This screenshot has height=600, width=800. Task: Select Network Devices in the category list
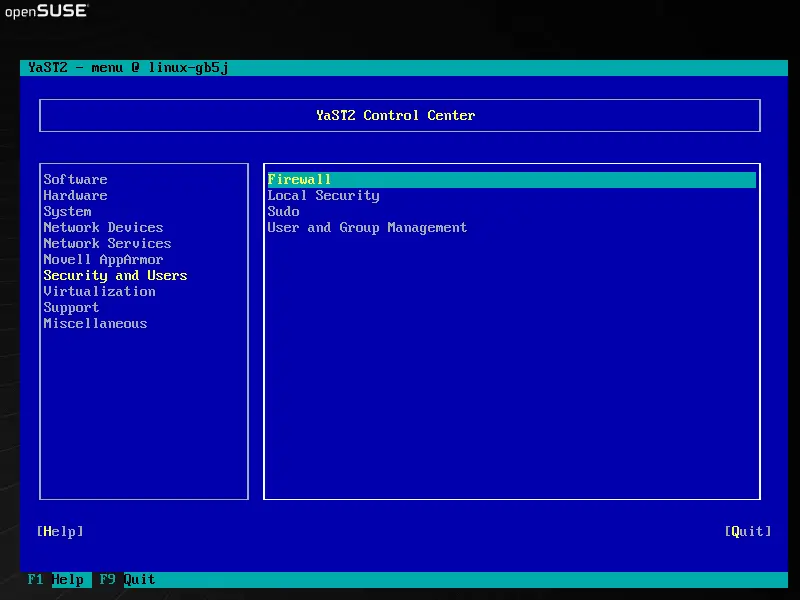(x=104, y=228)
